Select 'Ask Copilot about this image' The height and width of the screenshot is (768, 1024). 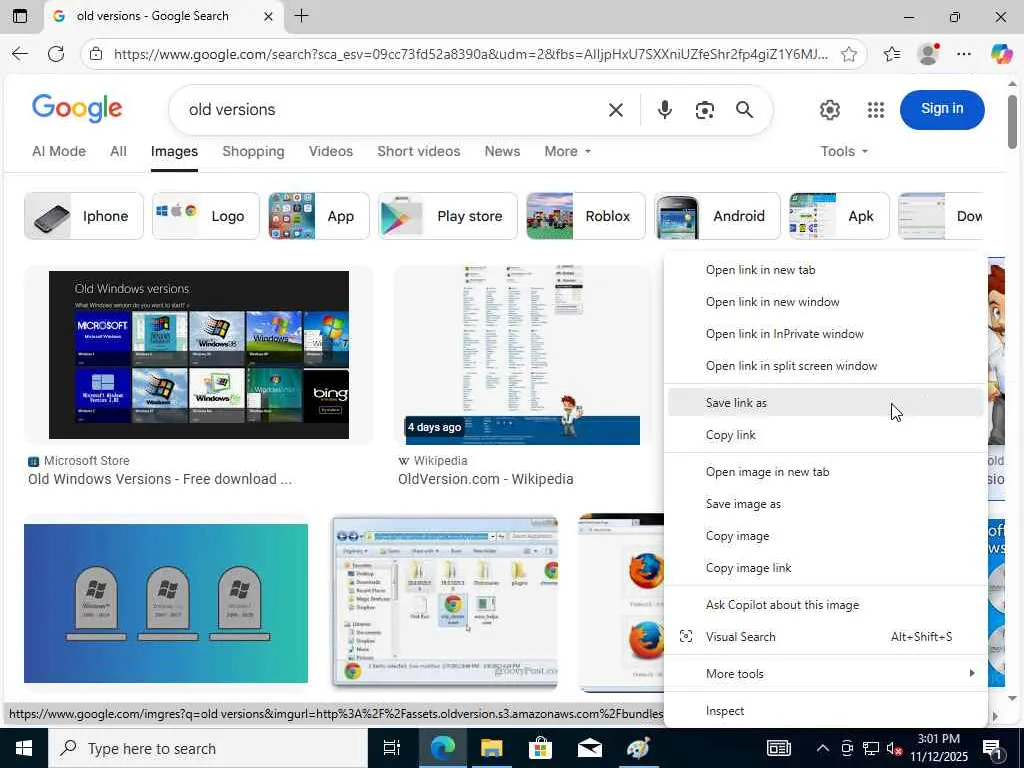[x=825, y=605]
